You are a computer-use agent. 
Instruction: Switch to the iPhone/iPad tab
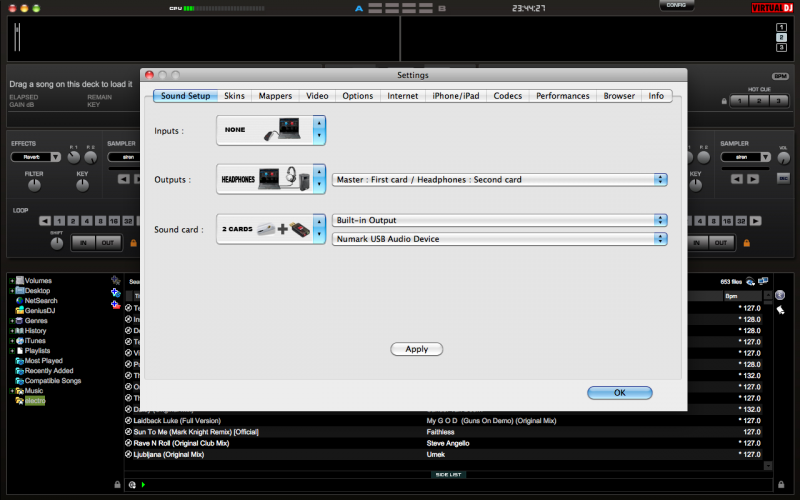pos(456,96)
